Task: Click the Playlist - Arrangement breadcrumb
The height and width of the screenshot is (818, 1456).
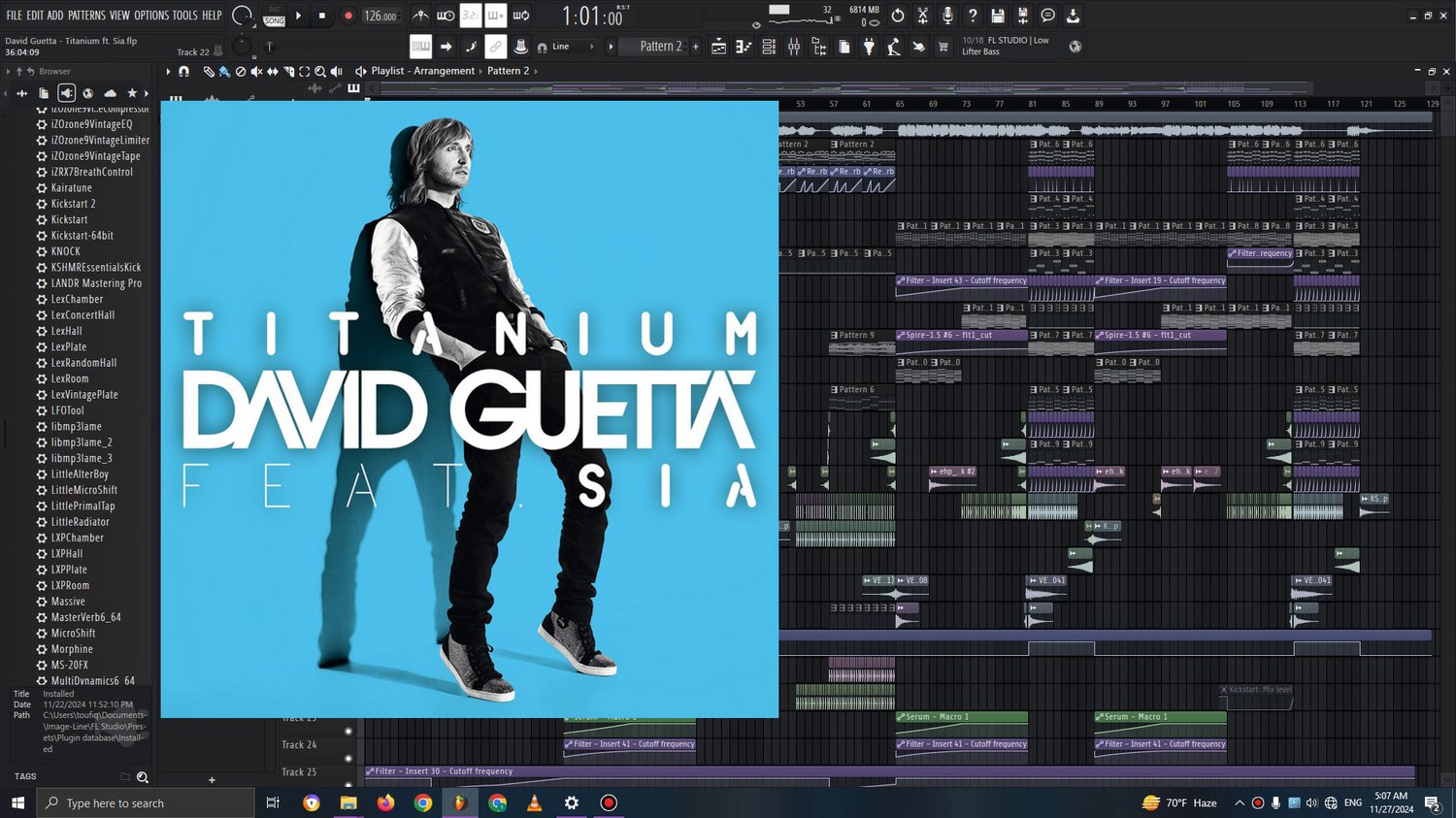Action: (423, 71)
